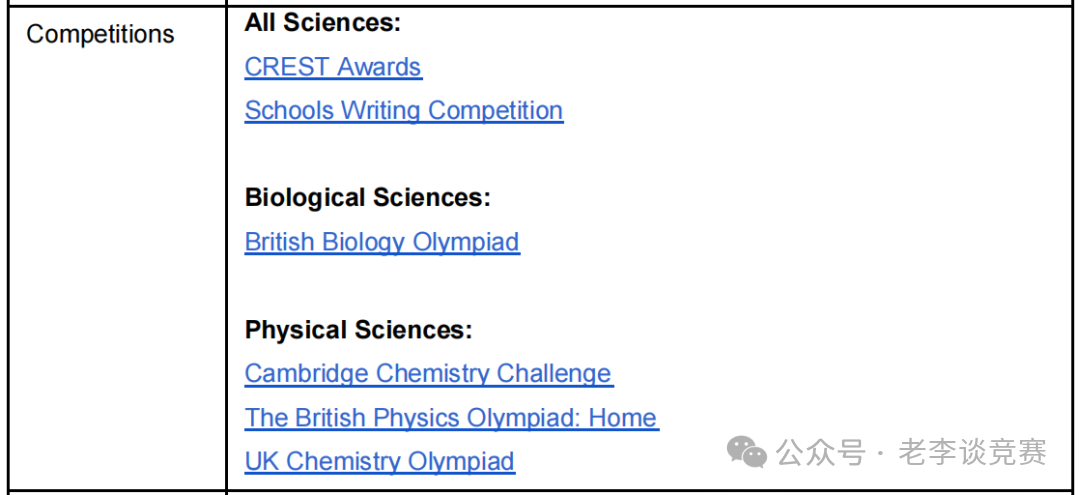Click the vertical divider beside the Competitions cell
Image resolution: width=1080 pixels, height=495 pixels.
pyautogui.click(x=227, y=248)
